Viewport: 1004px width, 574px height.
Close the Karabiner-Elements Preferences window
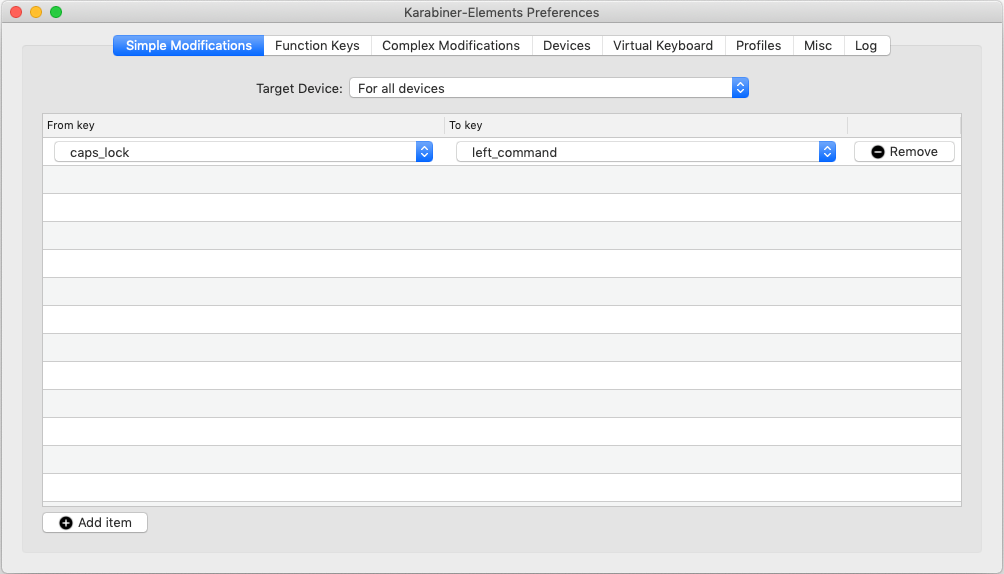(x=16, y=12)
